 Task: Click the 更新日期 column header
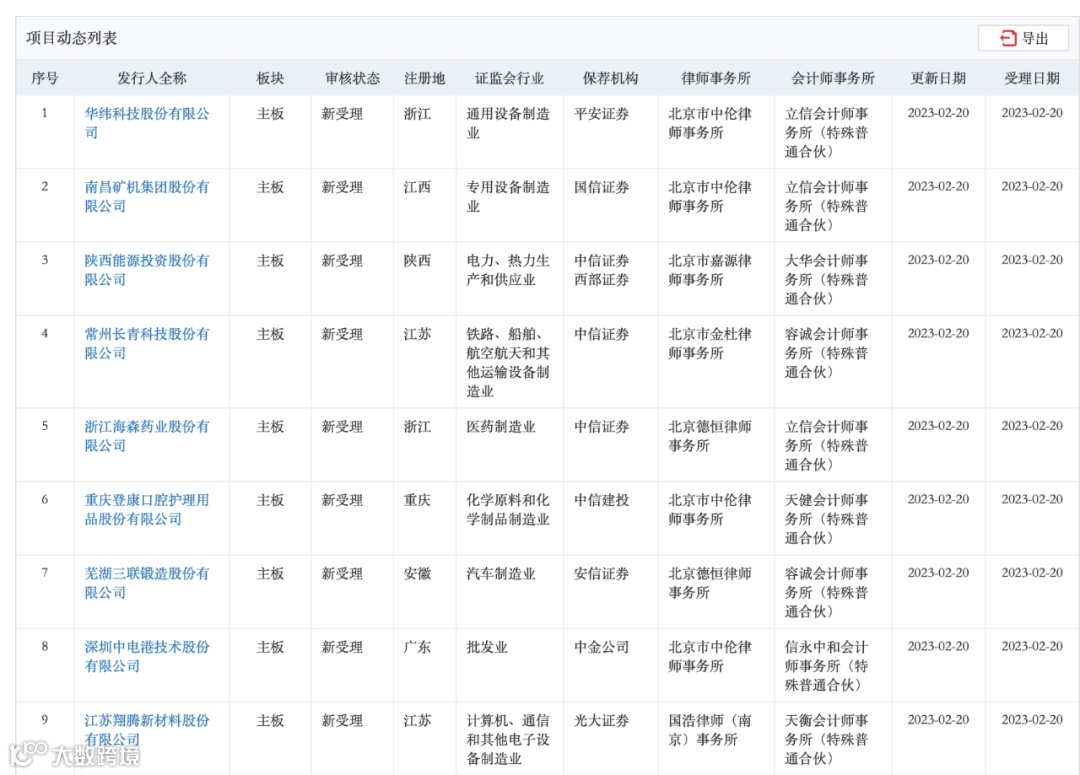[938, 79]
